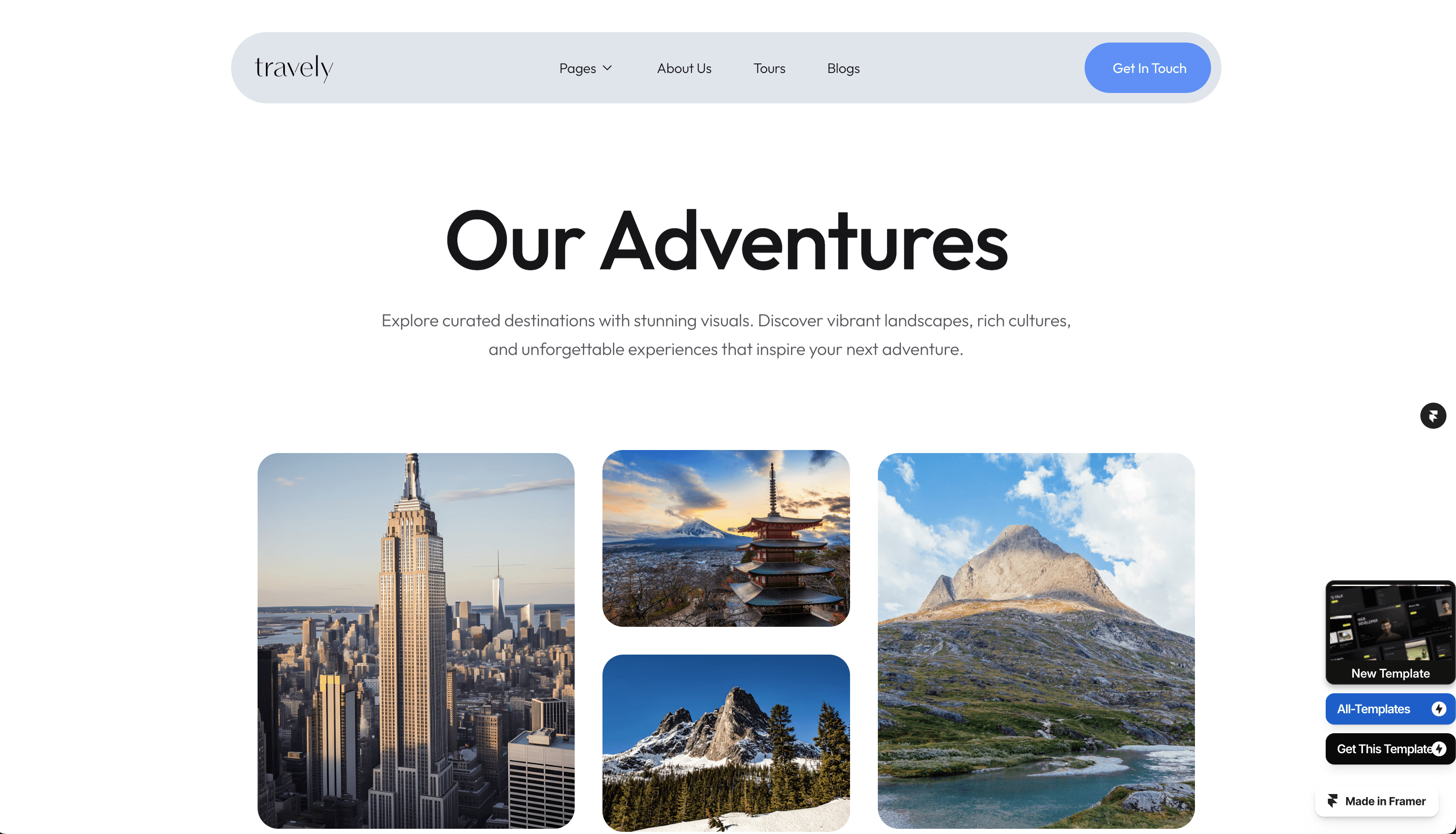Click the All-Templates button
This screenshot has width=1456, height=834.
pyautogui.click(x=1390, y=708)
